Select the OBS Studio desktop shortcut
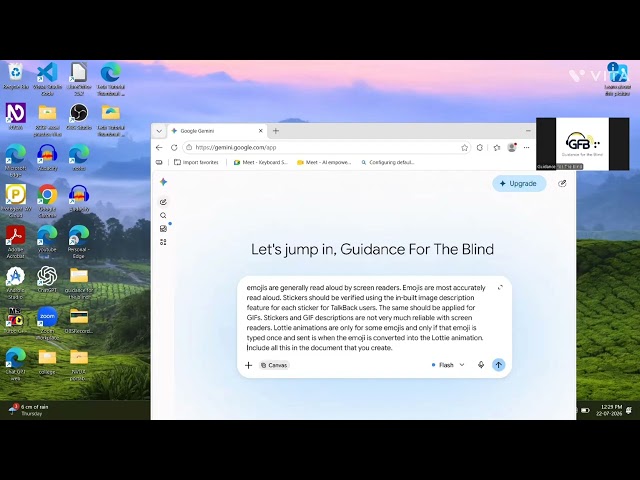 [79, 116]
